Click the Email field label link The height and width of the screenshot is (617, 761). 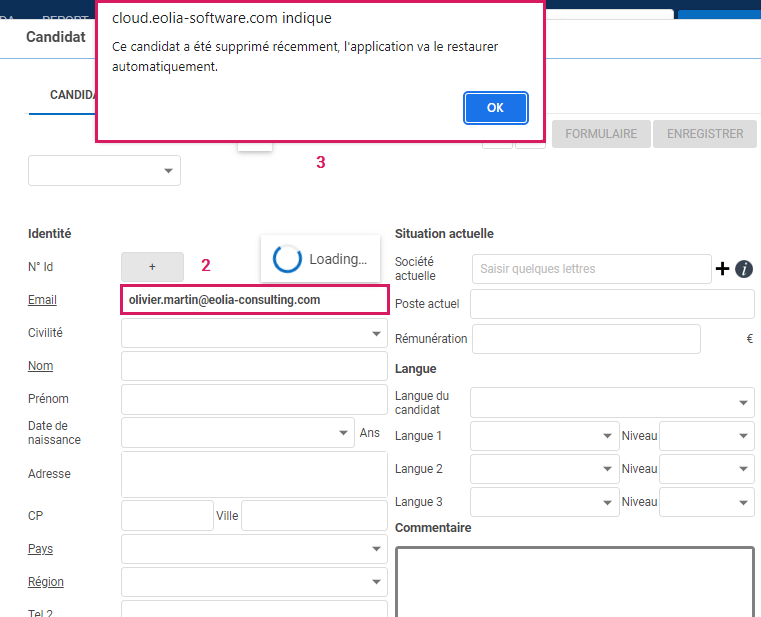(42, 300)
